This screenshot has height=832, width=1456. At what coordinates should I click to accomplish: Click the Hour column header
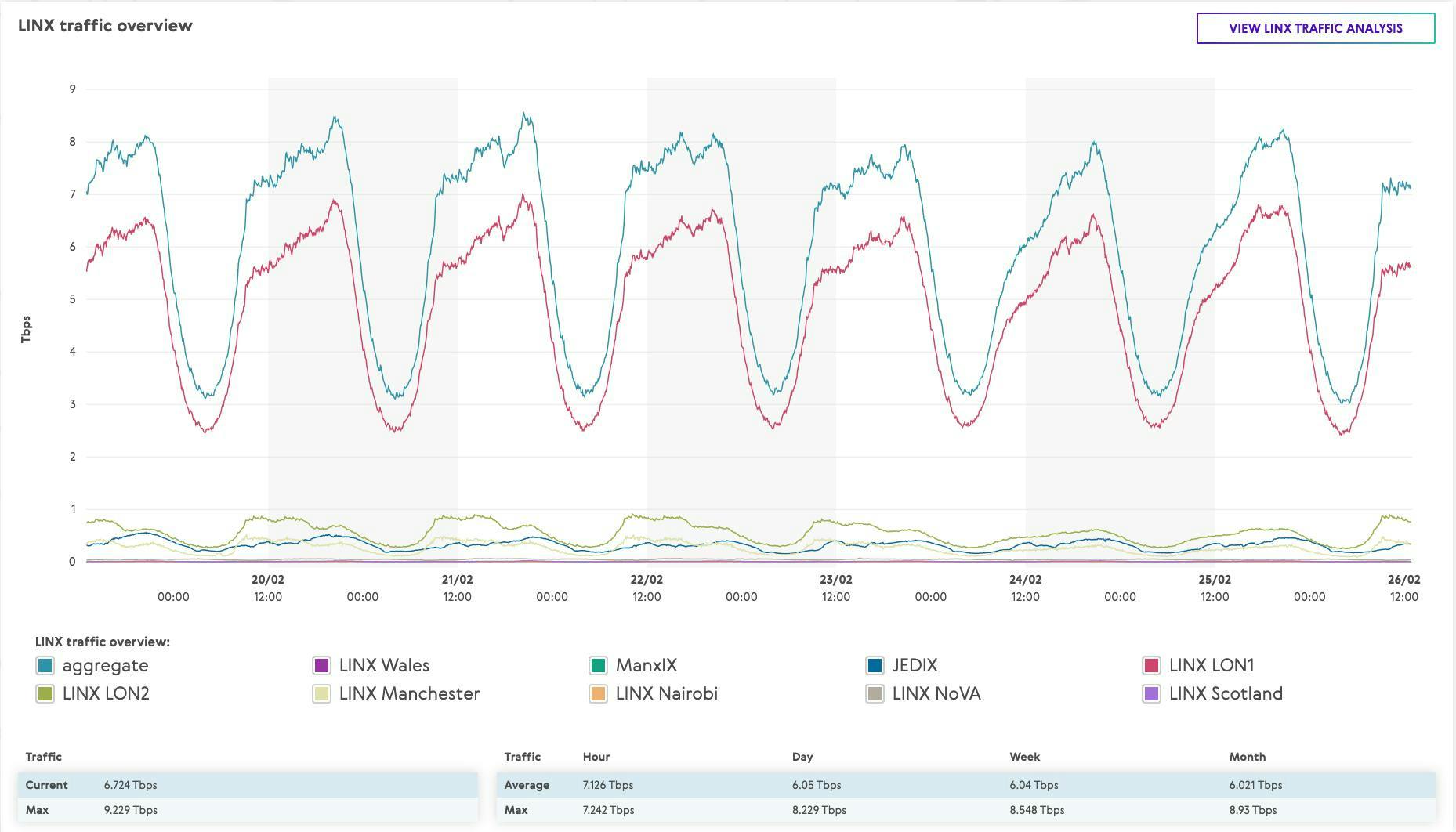tap(596, 757)
